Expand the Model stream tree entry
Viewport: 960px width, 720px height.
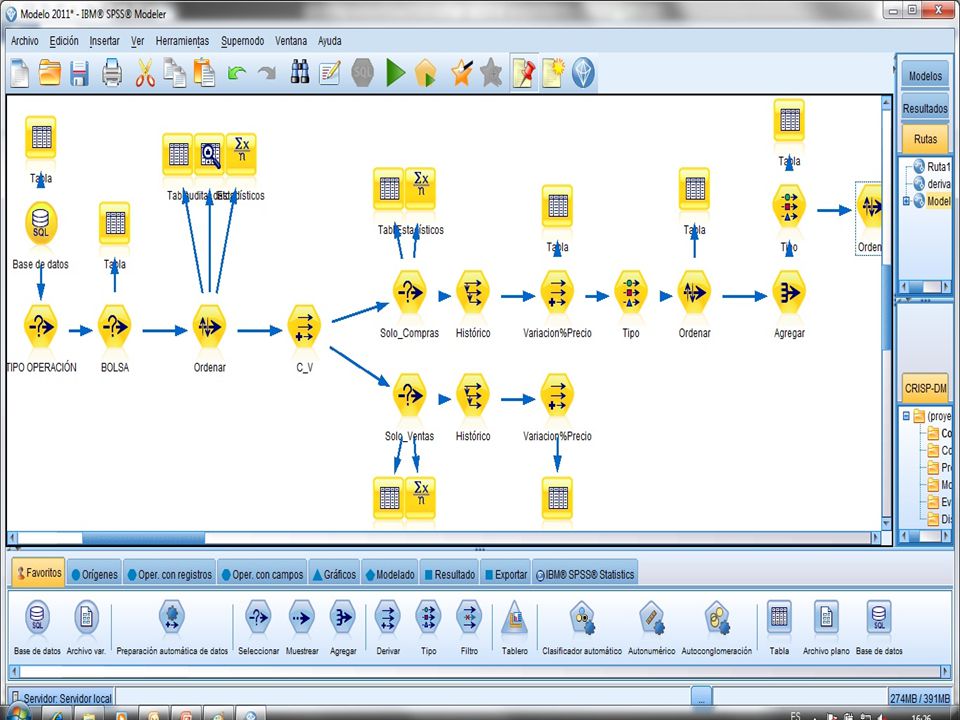click(x=906, y=201)
